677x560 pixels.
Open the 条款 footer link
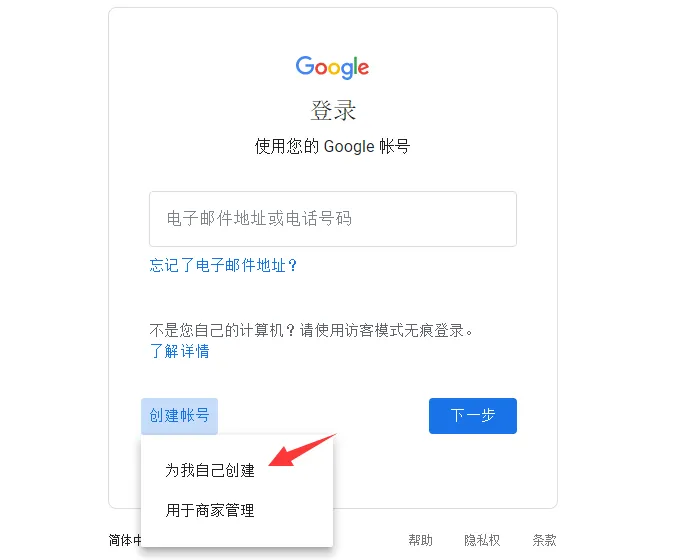click(x=544, y=540)
